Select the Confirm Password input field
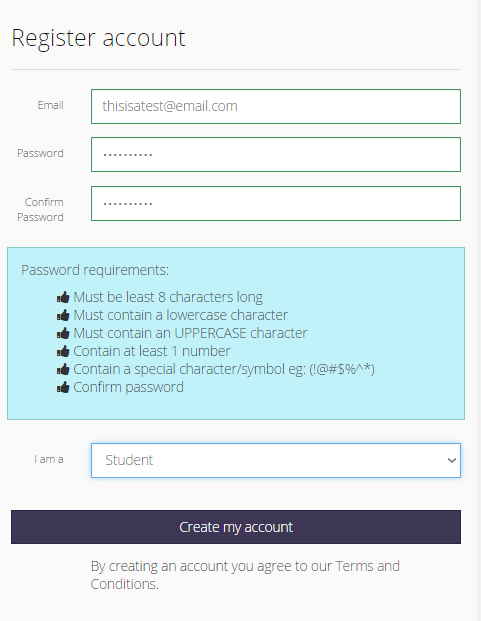481x621 pixels. [276, 204]
